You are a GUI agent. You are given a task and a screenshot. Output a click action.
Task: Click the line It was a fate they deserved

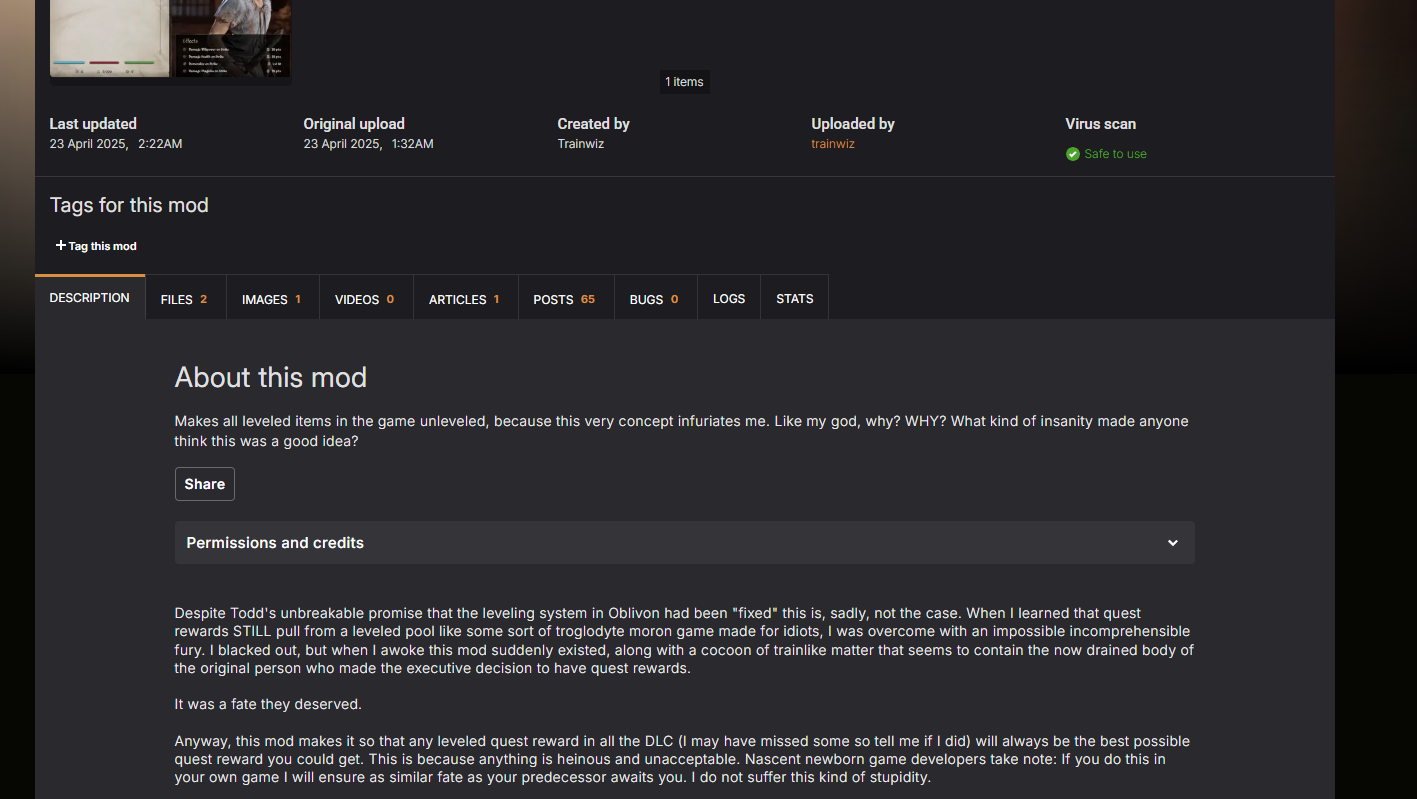point(268,704)
